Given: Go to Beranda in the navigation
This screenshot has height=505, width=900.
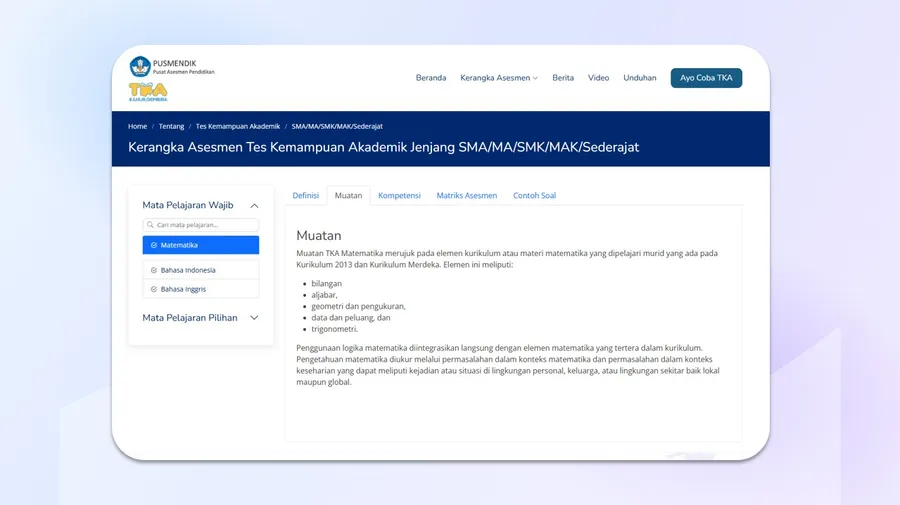Looking at the screenshot, I should [x=431, y=78].
